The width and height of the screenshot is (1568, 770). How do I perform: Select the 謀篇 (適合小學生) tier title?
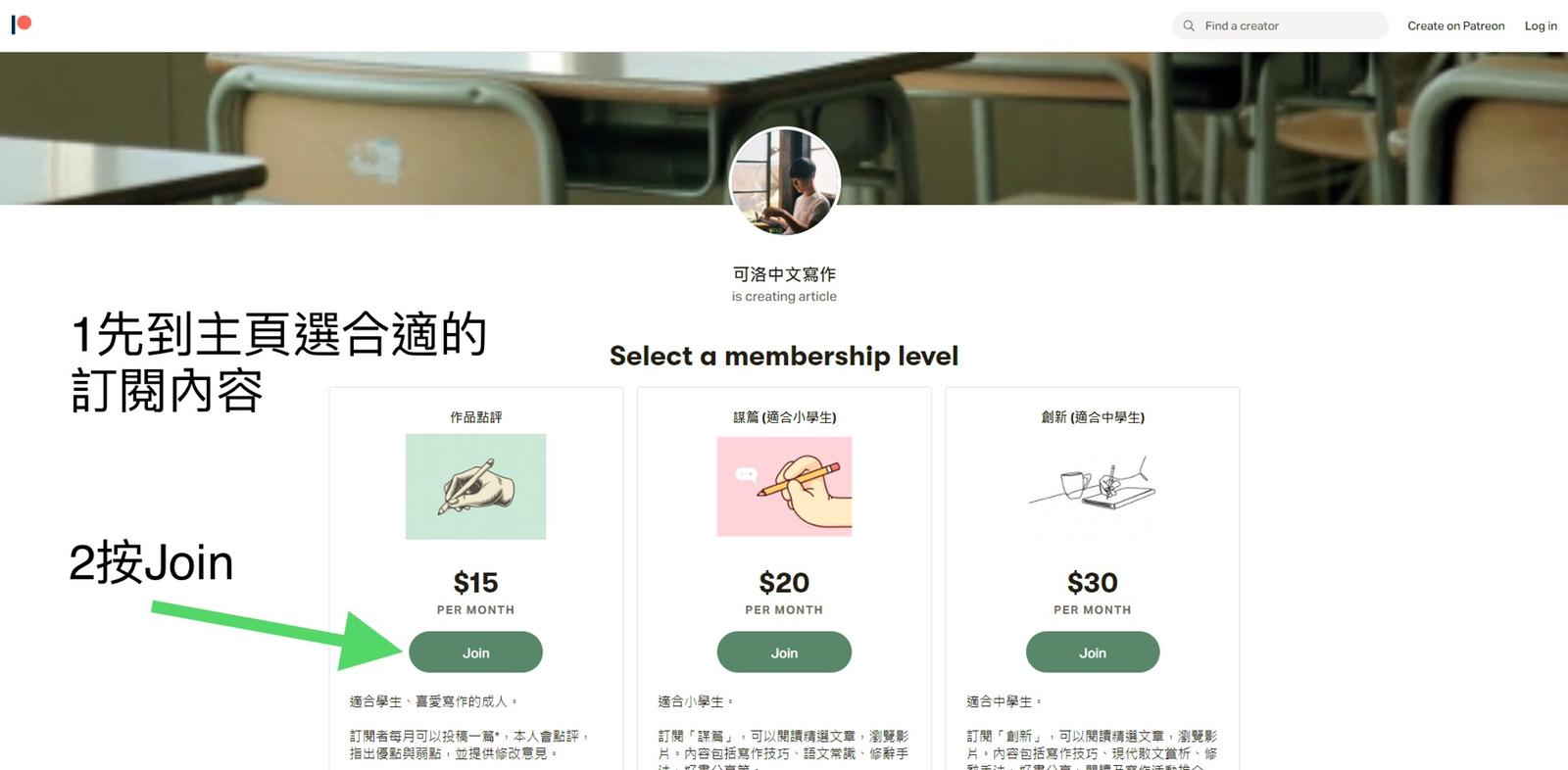(784, 417)
